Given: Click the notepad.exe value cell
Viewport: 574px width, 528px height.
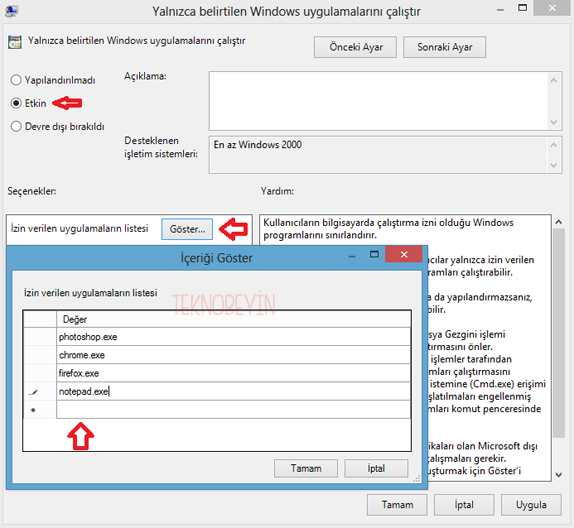Looking at the screenshot, I should pos(234,391).
